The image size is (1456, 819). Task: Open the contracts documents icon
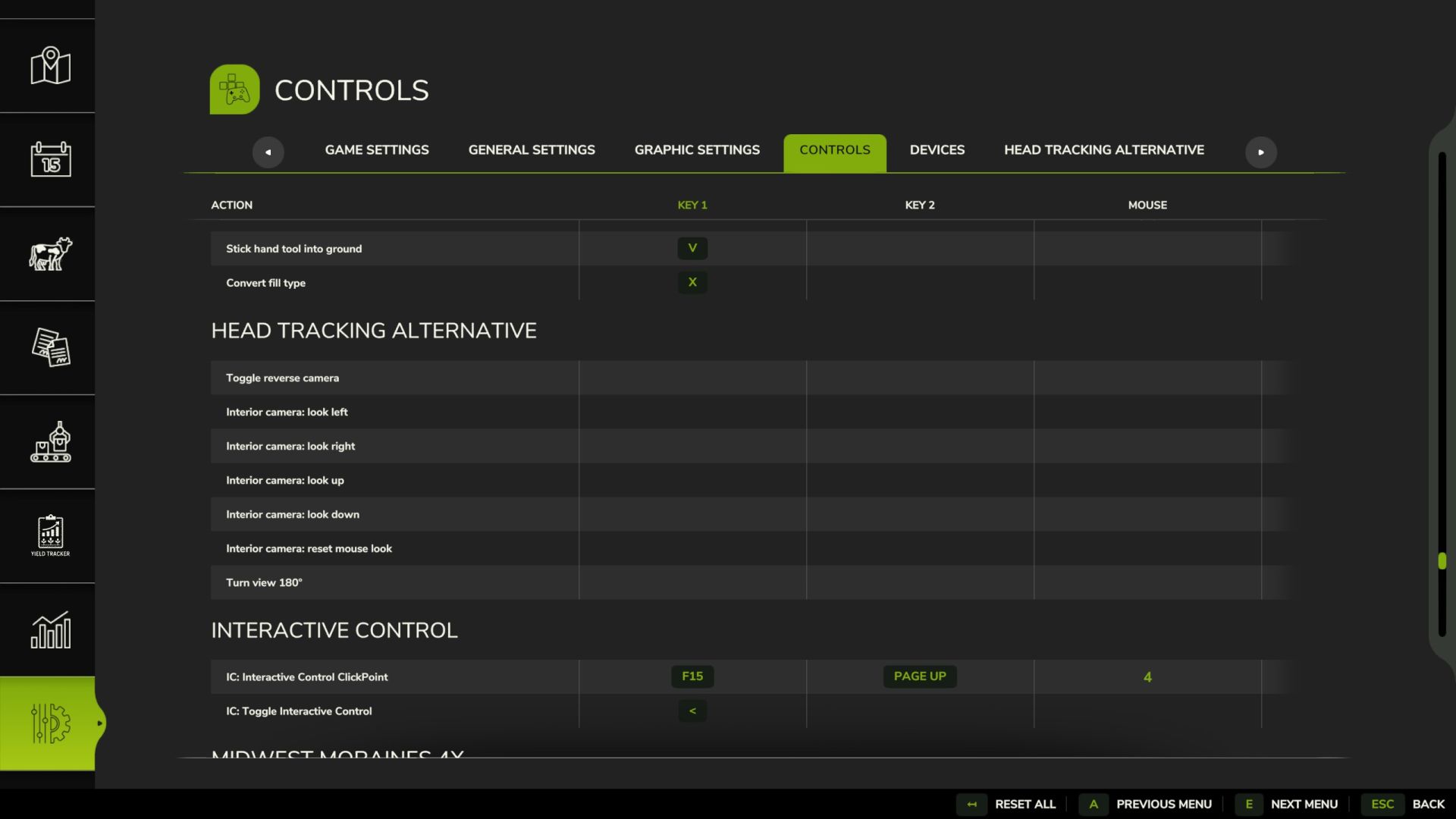tap(50, 347)
